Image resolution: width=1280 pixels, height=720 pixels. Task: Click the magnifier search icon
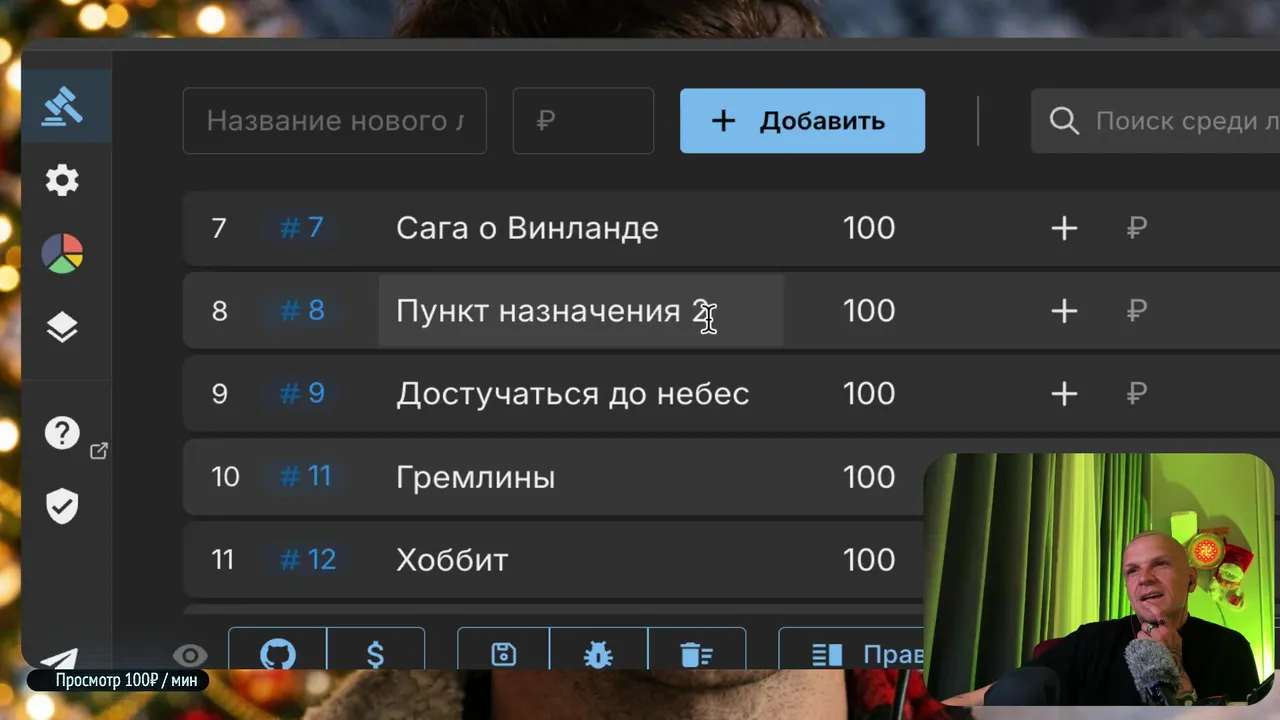point(1064,121)
